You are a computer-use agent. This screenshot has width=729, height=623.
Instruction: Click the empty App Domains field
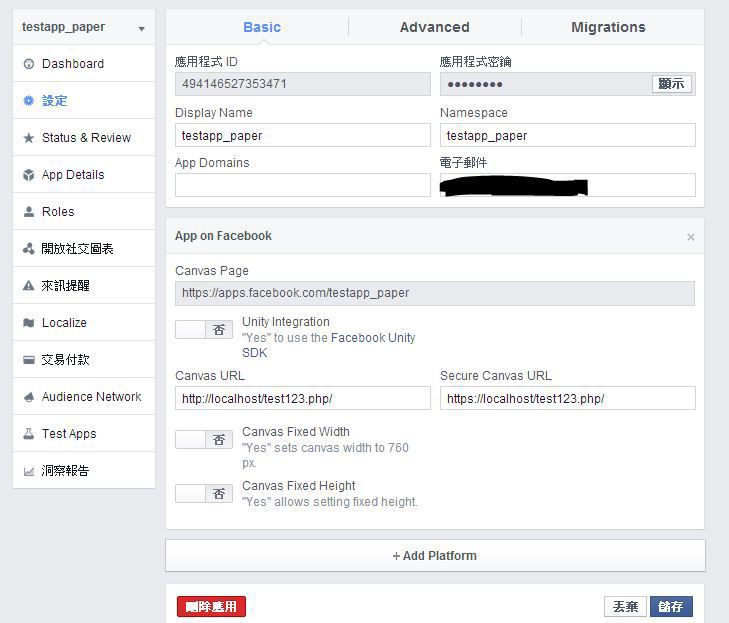(x=303, y=185)
